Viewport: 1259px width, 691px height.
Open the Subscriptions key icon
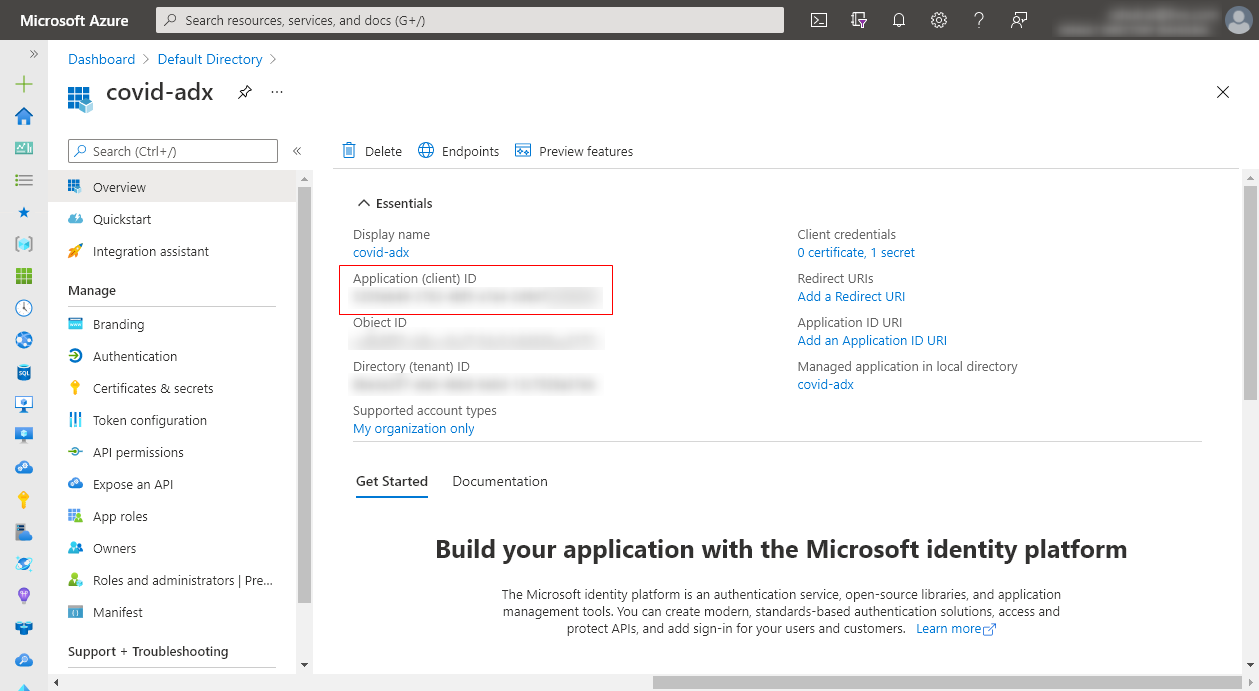(24, 500)
